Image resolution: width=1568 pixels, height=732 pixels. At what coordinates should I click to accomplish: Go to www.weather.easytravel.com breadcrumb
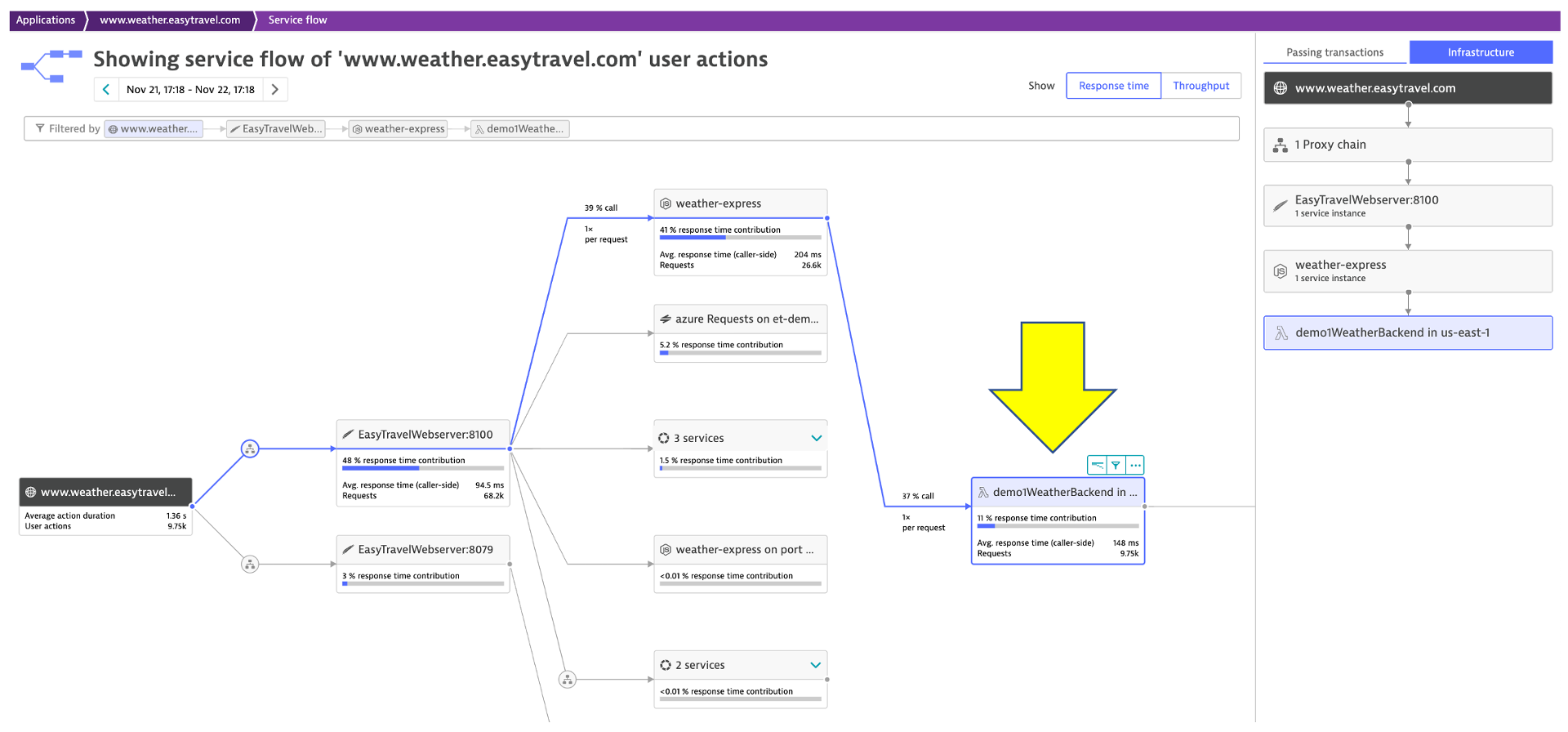[170, 20]
